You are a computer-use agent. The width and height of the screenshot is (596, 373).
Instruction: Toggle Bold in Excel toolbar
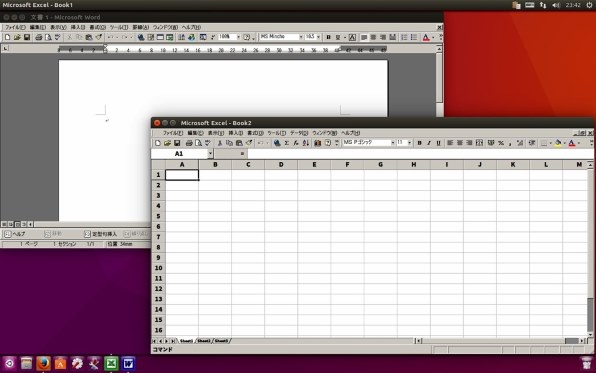tap(419, 143)
